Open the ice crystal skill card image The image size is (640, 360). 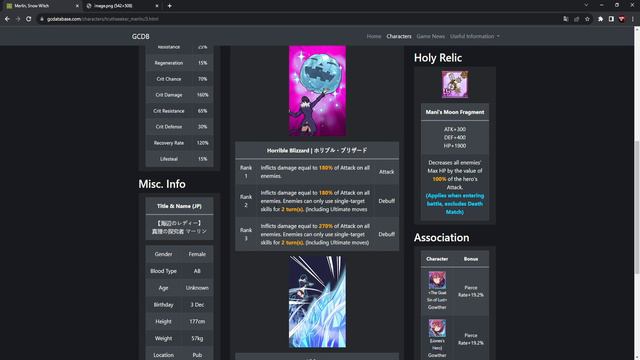pos(317,302)
